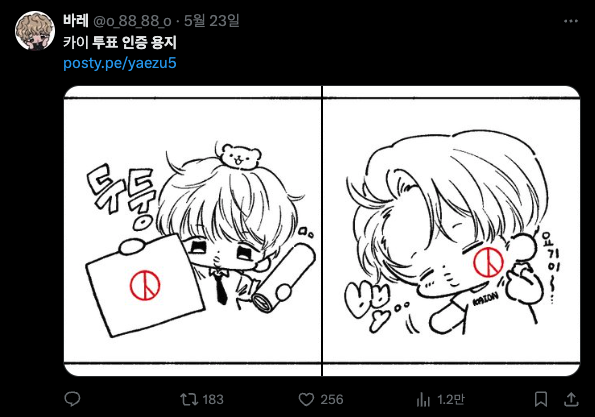The image size is (595, 417).
Task: Bookmark this post with the bookmark icon
Action: pyautogui.click(x=541, y=399)
